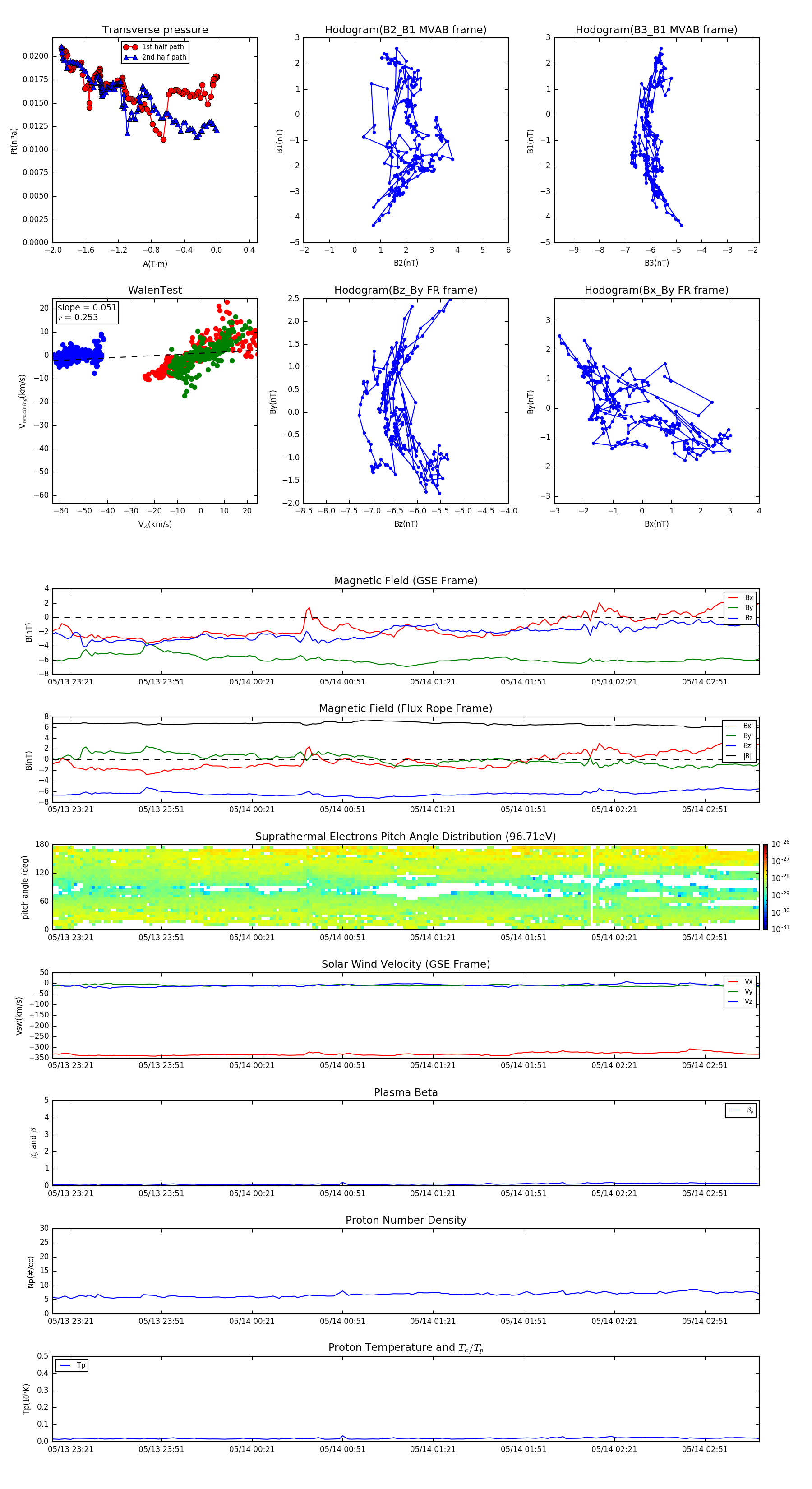Click the 'Bx(nT)' x-axis label
The image size is (812, 1489).
pyautogui.click(x=656, y=524)
